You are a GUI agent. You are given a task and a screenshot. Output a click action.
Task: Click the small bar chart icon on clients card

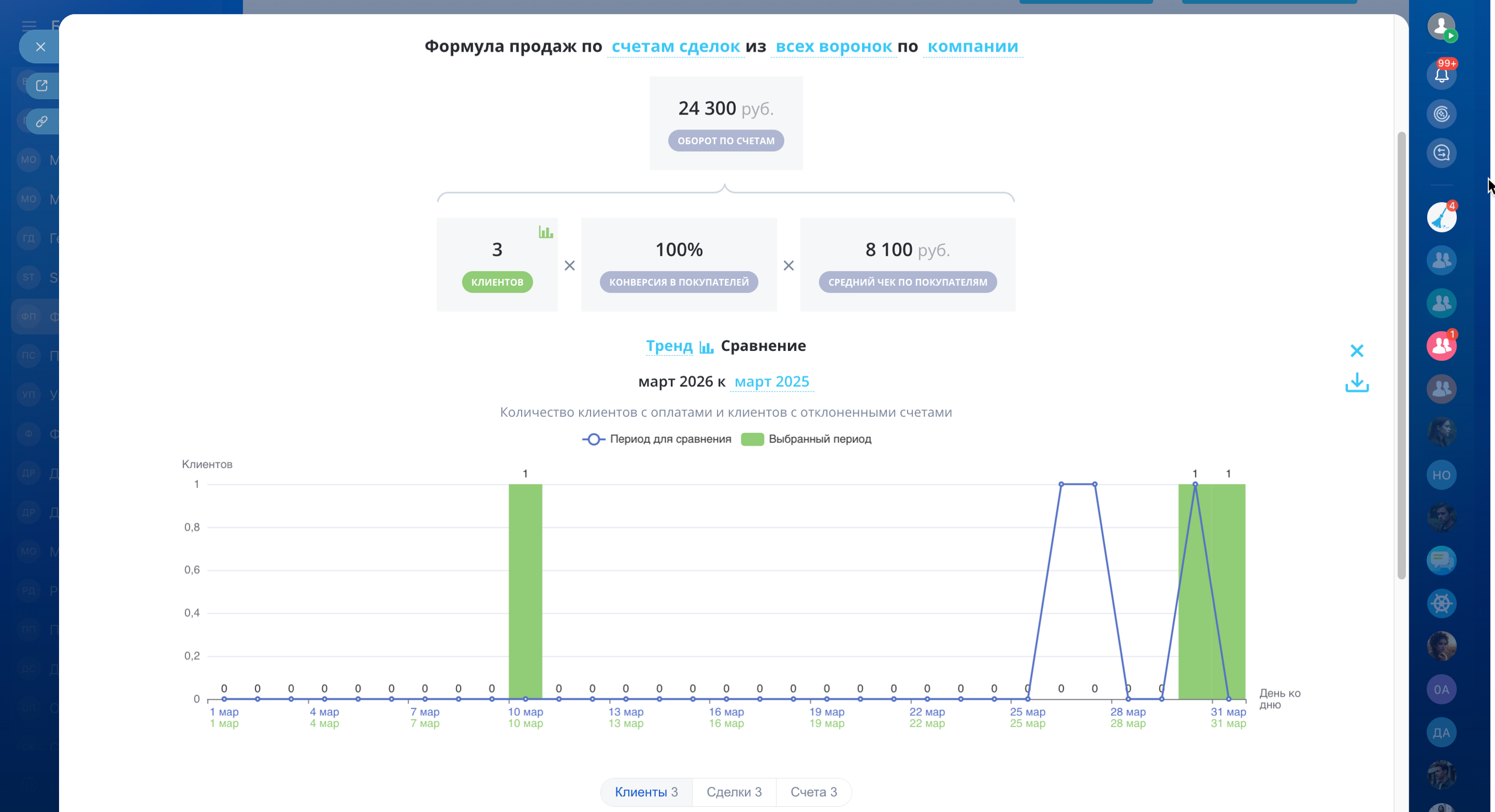tap(545, 232)
